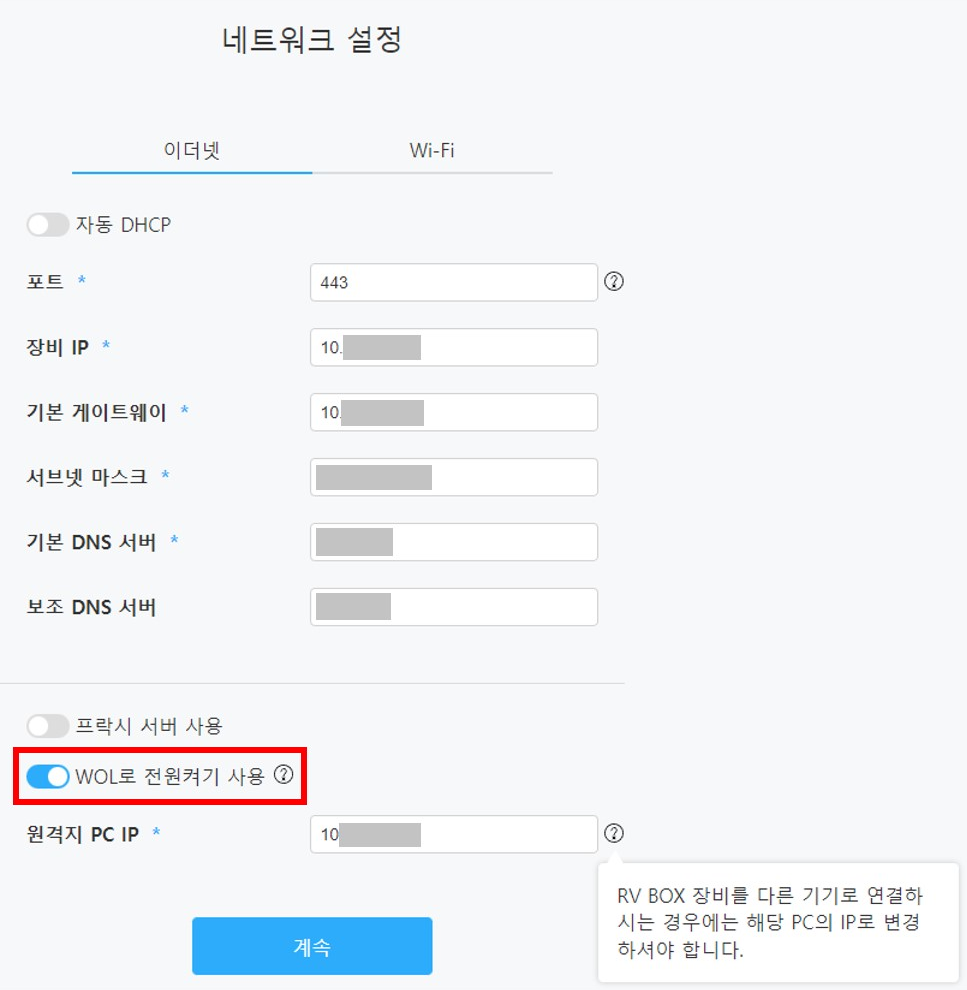Click help icon next to remote PC IP
This screenshot has height=990, width=967.
click(615, 833)
